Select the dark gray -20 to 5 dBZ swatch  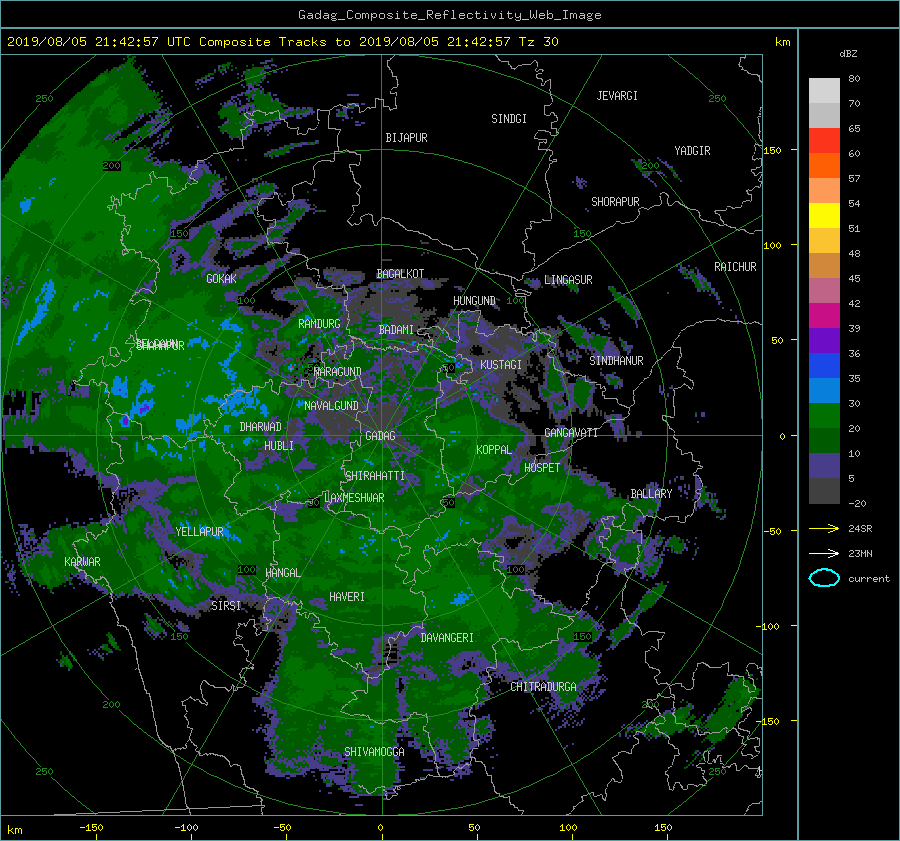(x=824, y=491)
